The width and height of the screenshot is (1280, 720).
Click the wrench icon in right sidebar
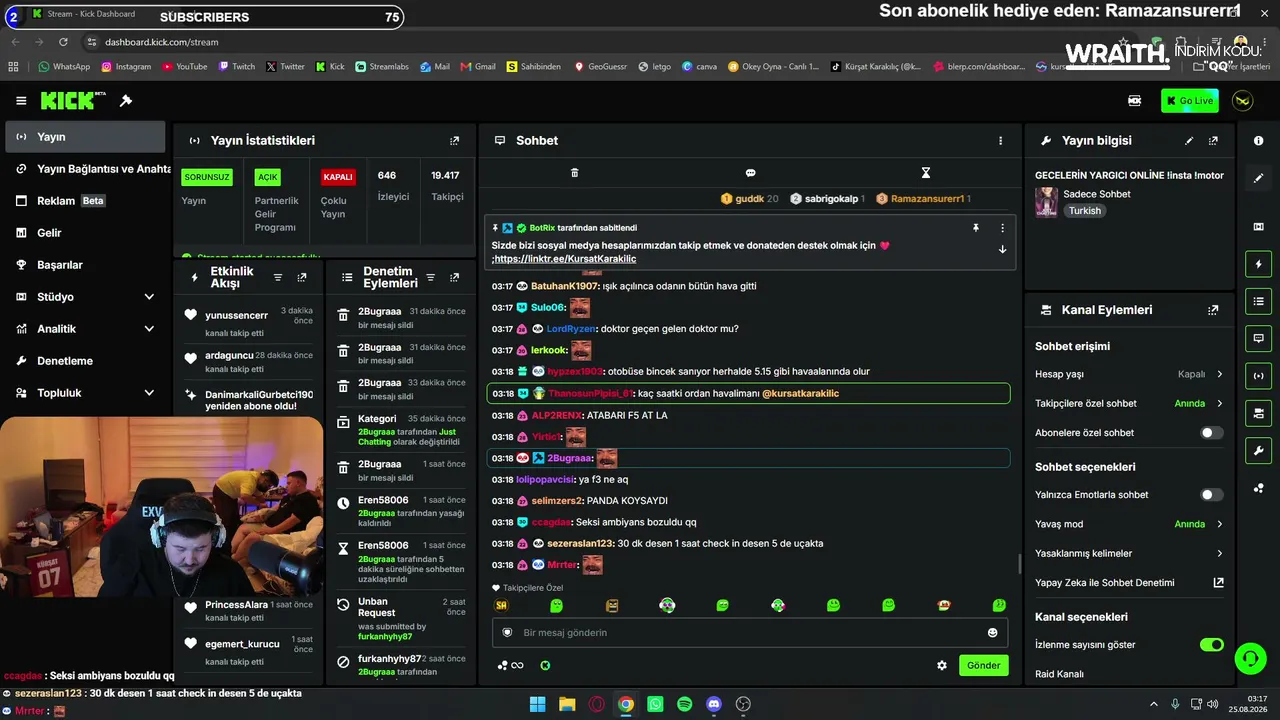click(x=1258, y=450)
